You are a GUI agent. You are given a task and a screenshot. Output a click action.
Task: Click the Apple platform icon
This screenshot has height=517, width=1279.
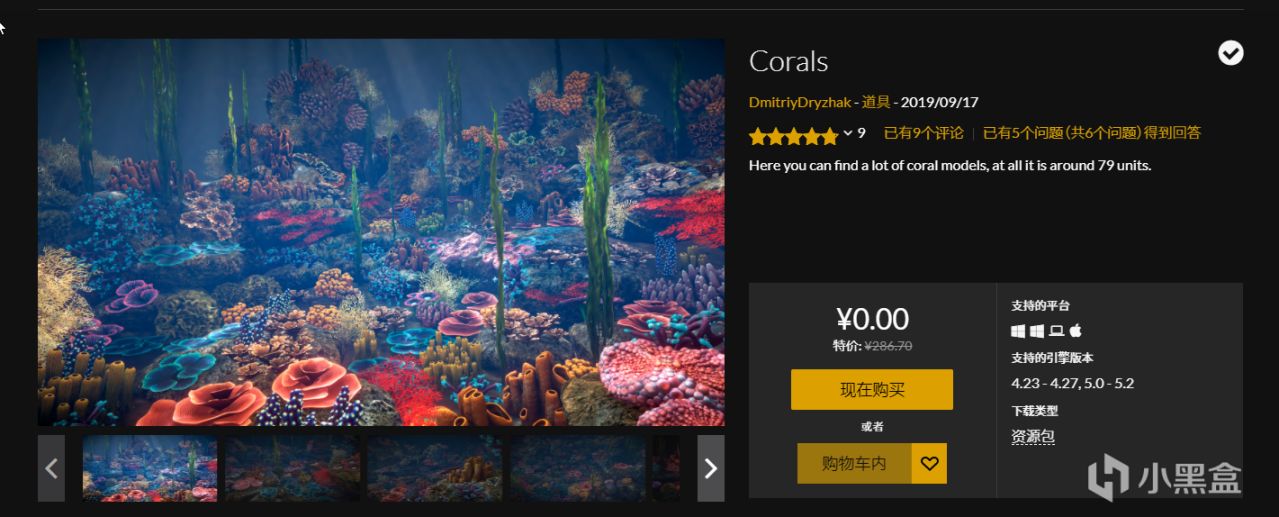(1075, 330)
